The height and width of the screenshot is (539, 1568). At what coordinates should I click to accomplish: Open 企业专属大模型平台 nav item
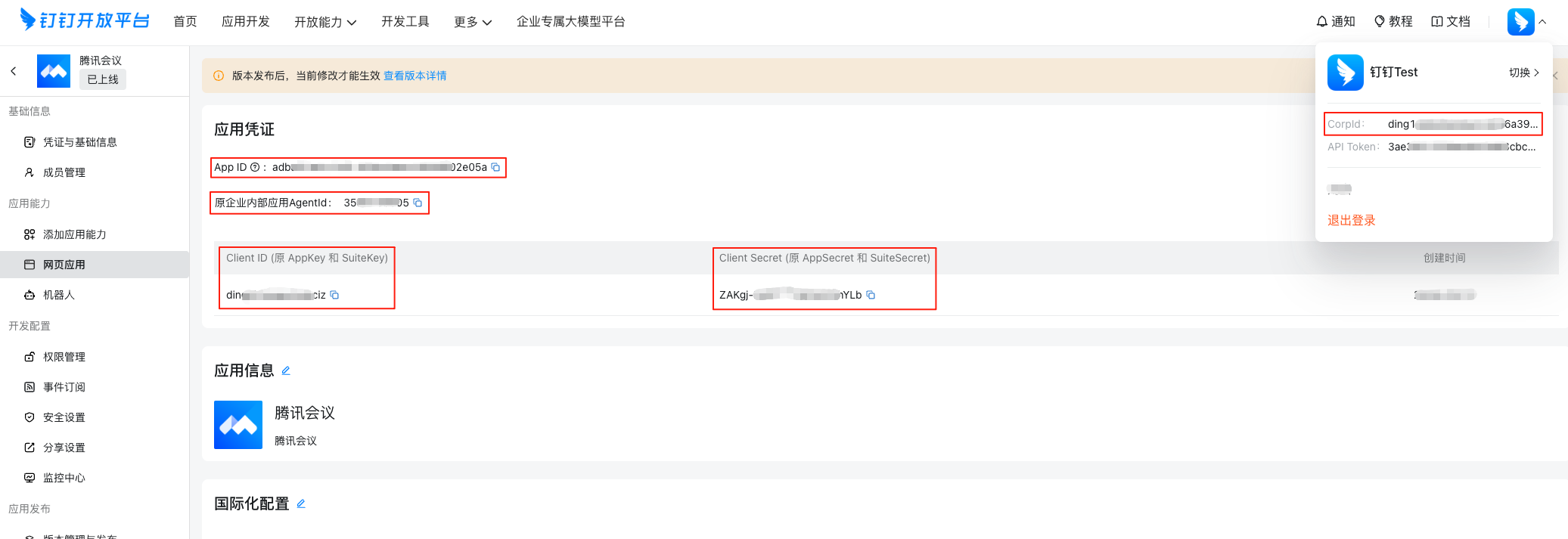(571, 21)
